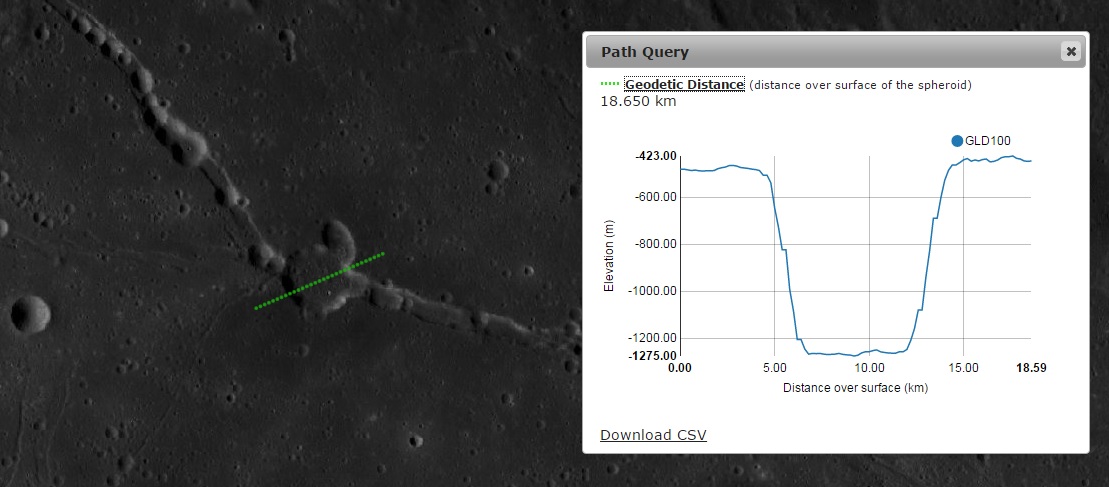The height and width of the screenshot is (487, 1109).
Task: Click the 10.00 km x-axis tick label
Action: point(869,369)
